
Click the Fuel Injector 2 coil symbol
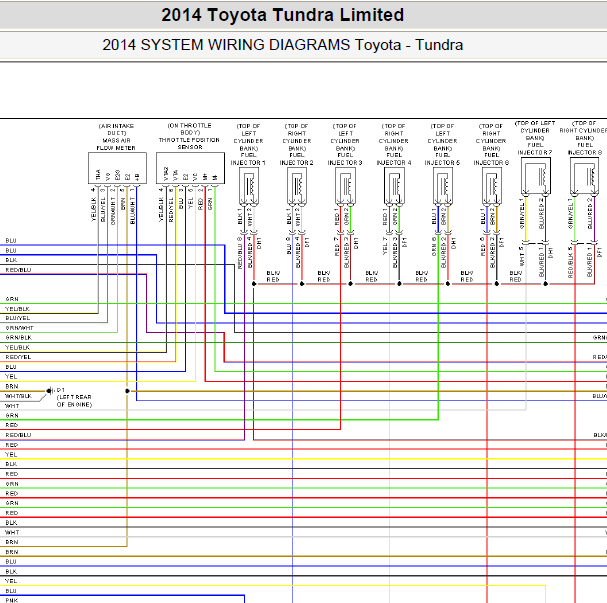tap(297, 186)
